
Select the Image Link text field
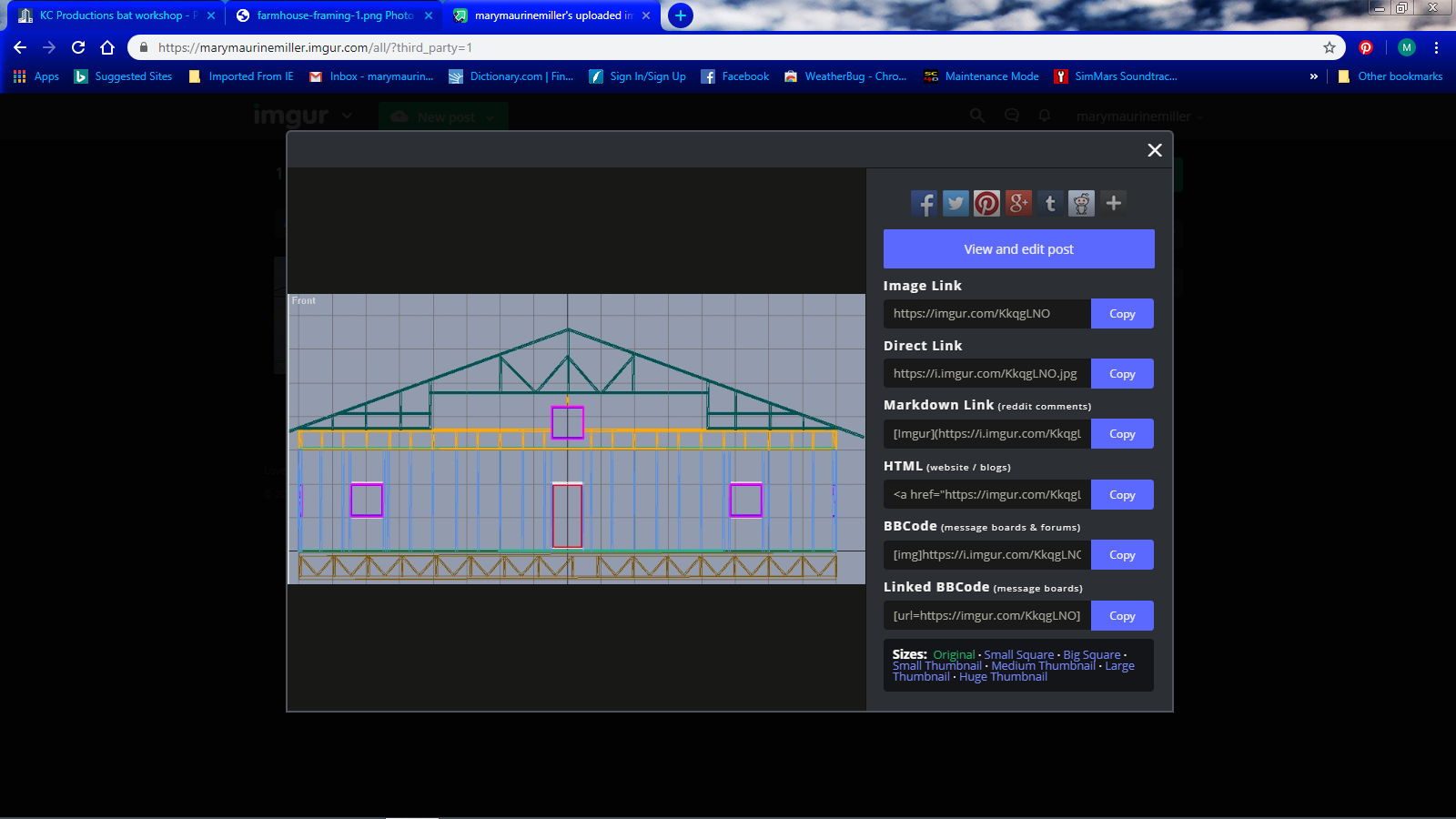987,314
